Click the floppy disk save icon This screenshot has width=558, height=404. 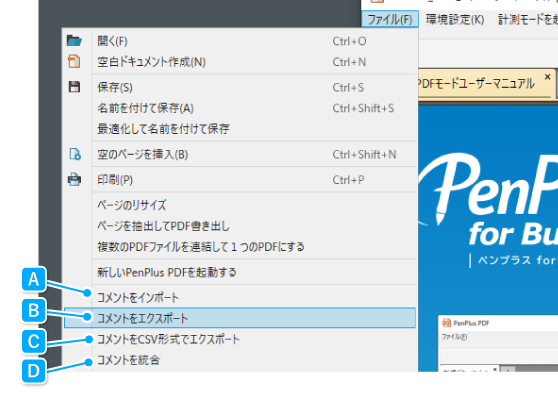click(74, 87)
